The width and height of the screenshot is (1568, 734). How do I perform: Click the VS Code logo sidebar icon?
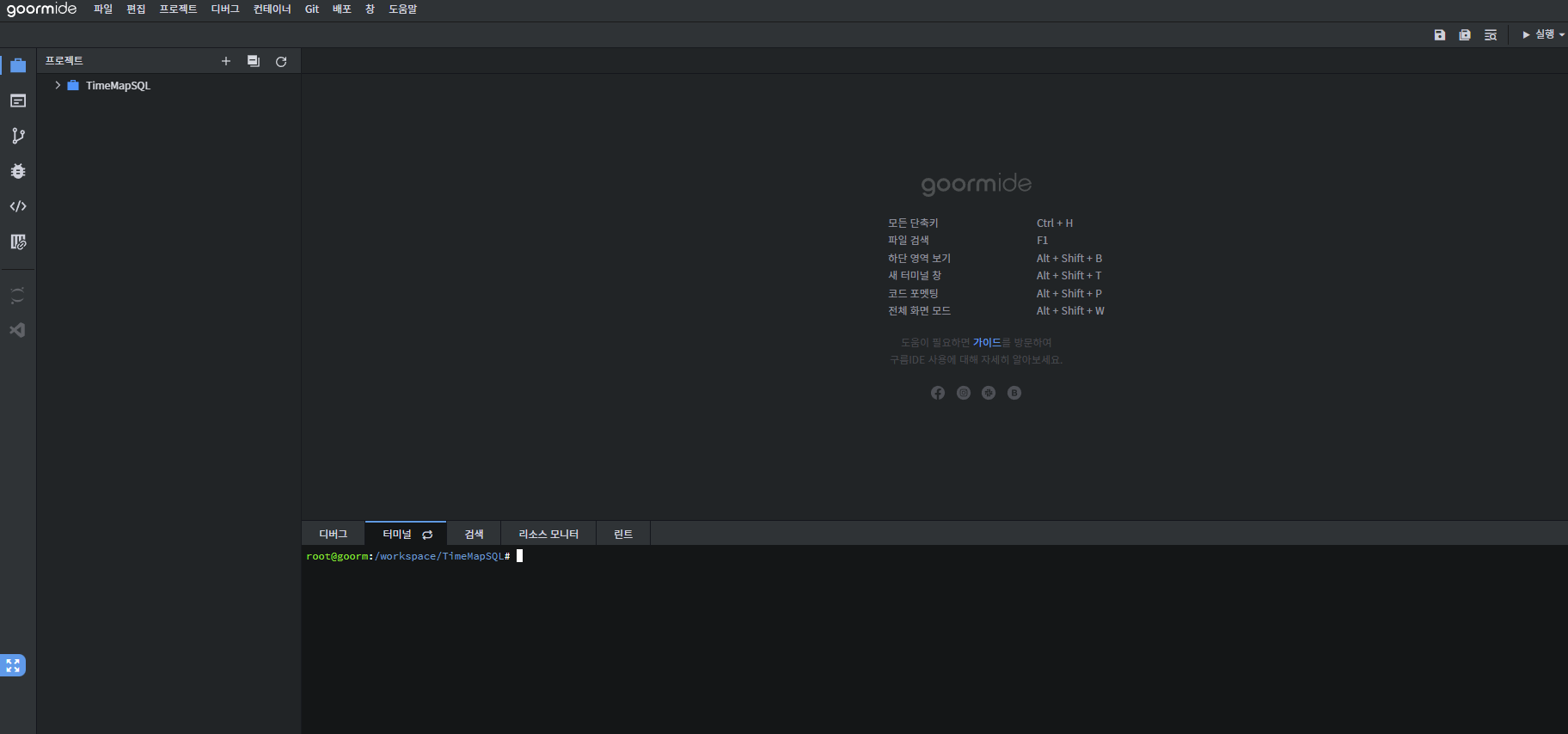point(17,330)
